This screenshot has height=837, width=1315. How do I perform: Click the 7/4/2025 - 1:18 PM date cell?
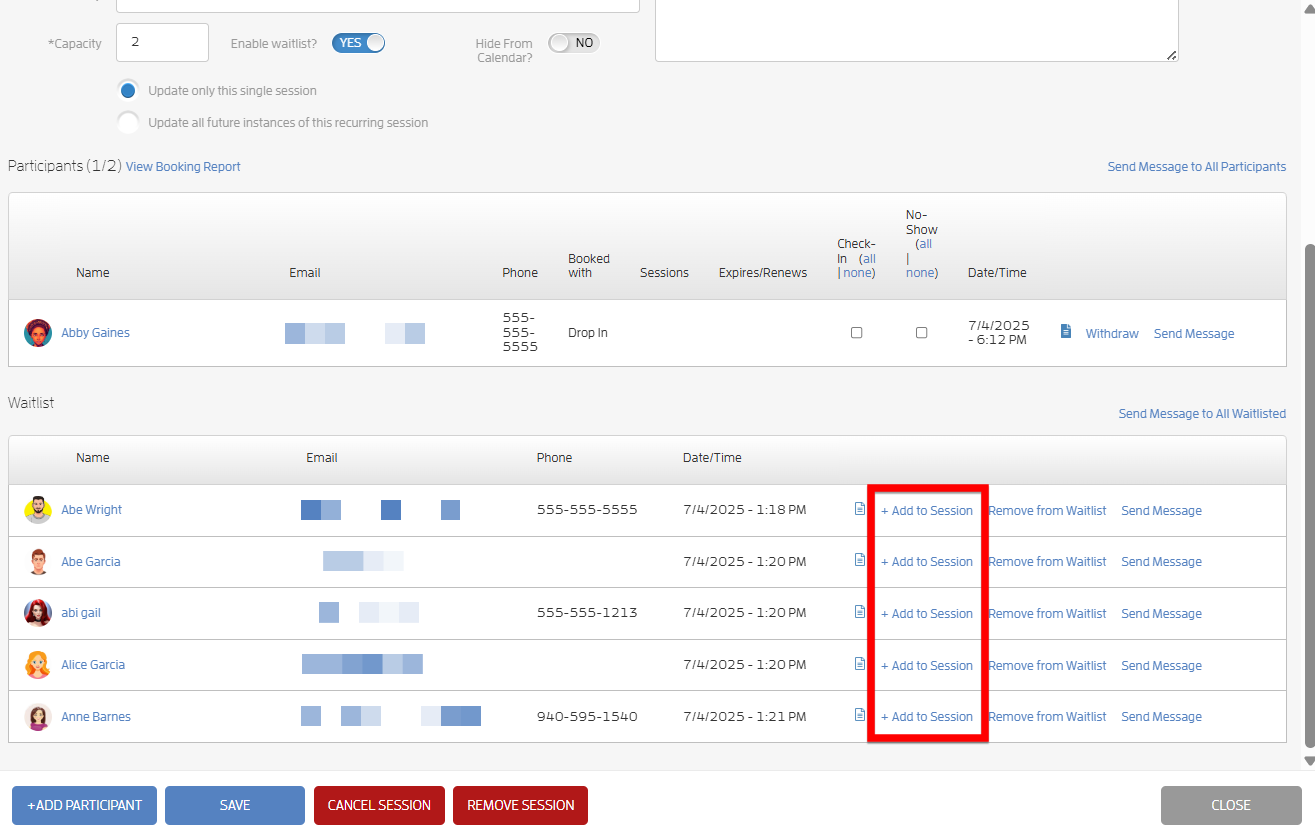[x=745, y=510]
